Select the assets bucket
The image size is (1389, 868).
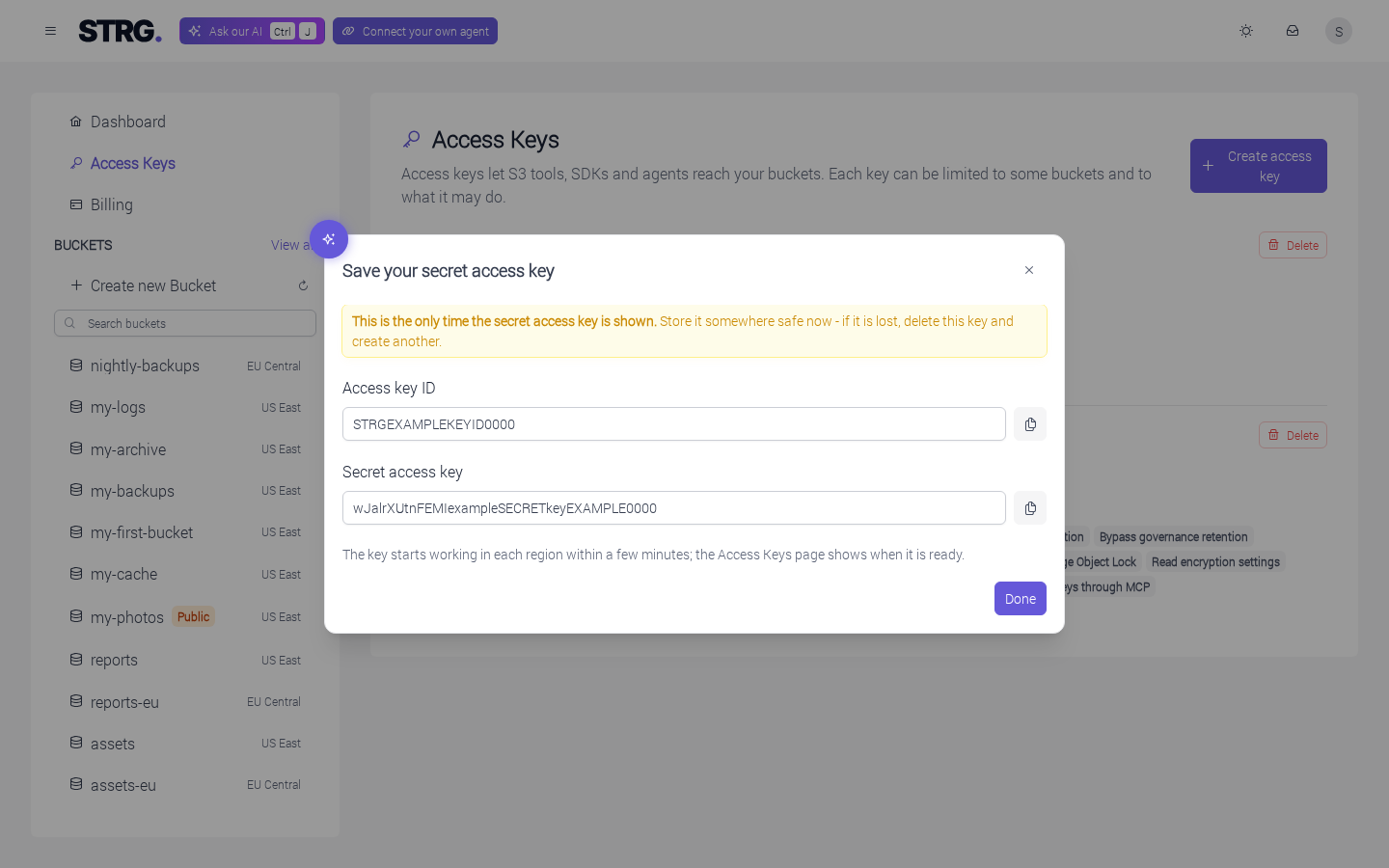click(x=185, y=744)
